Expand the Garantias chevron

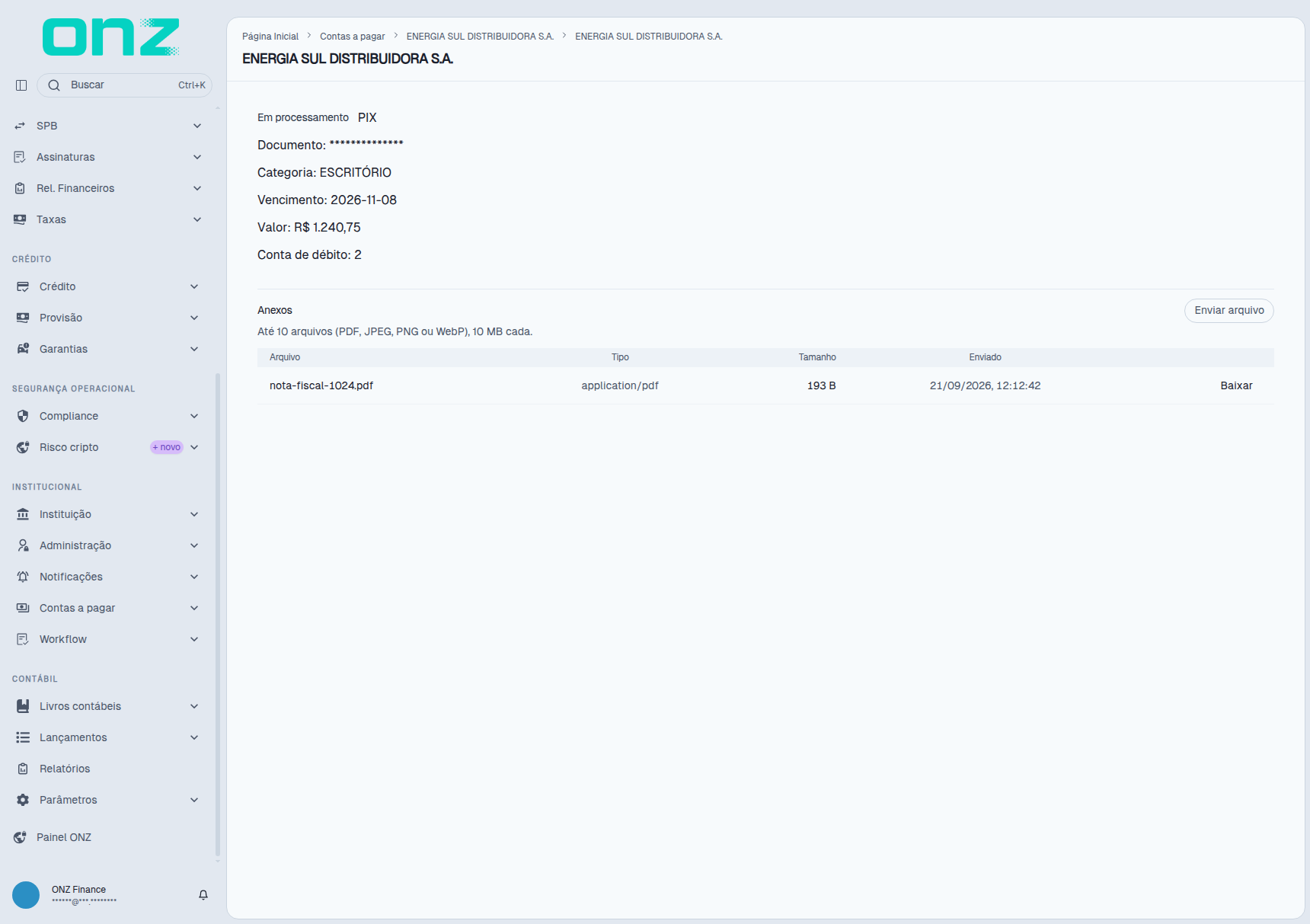pyautogui.click(x=194, y=349)
